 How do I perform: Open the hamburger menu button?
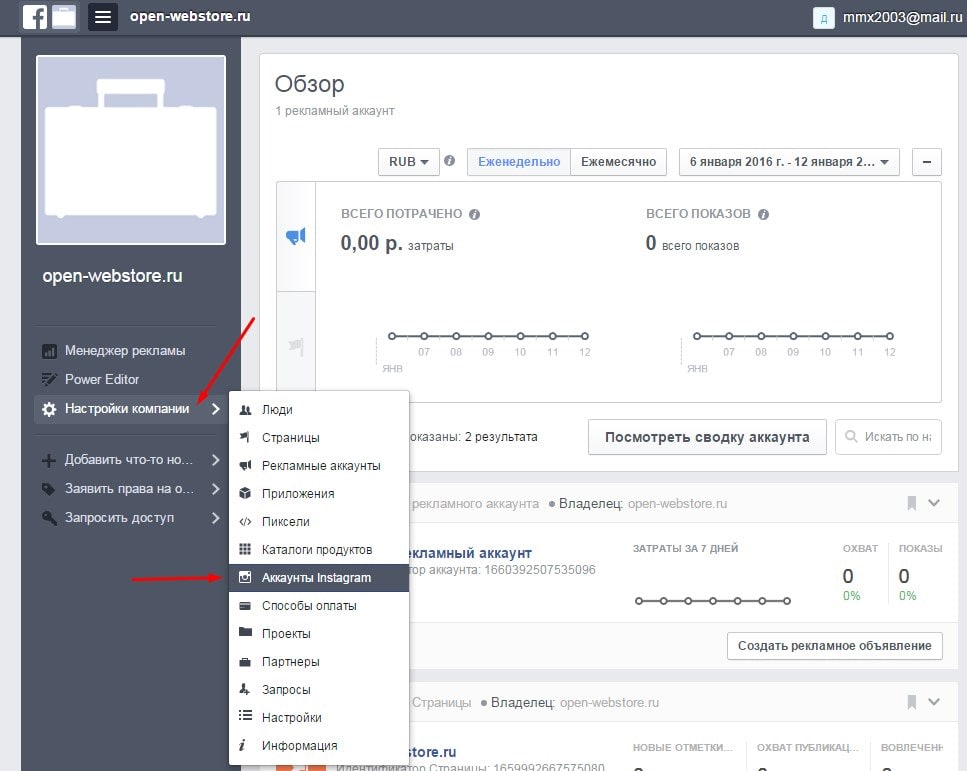tap(102, 17)
